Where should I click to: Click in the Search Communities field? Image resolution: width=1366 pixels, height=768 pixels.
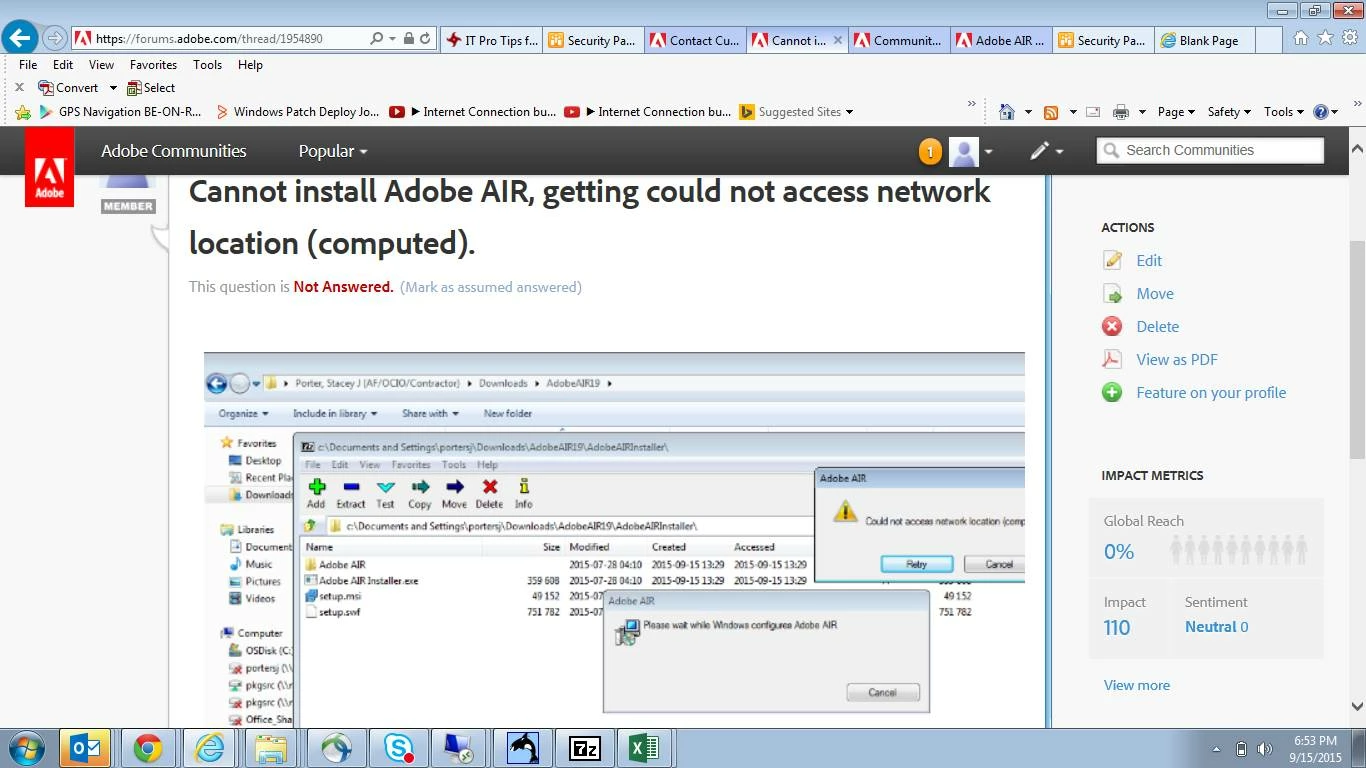pos(1210,150)
